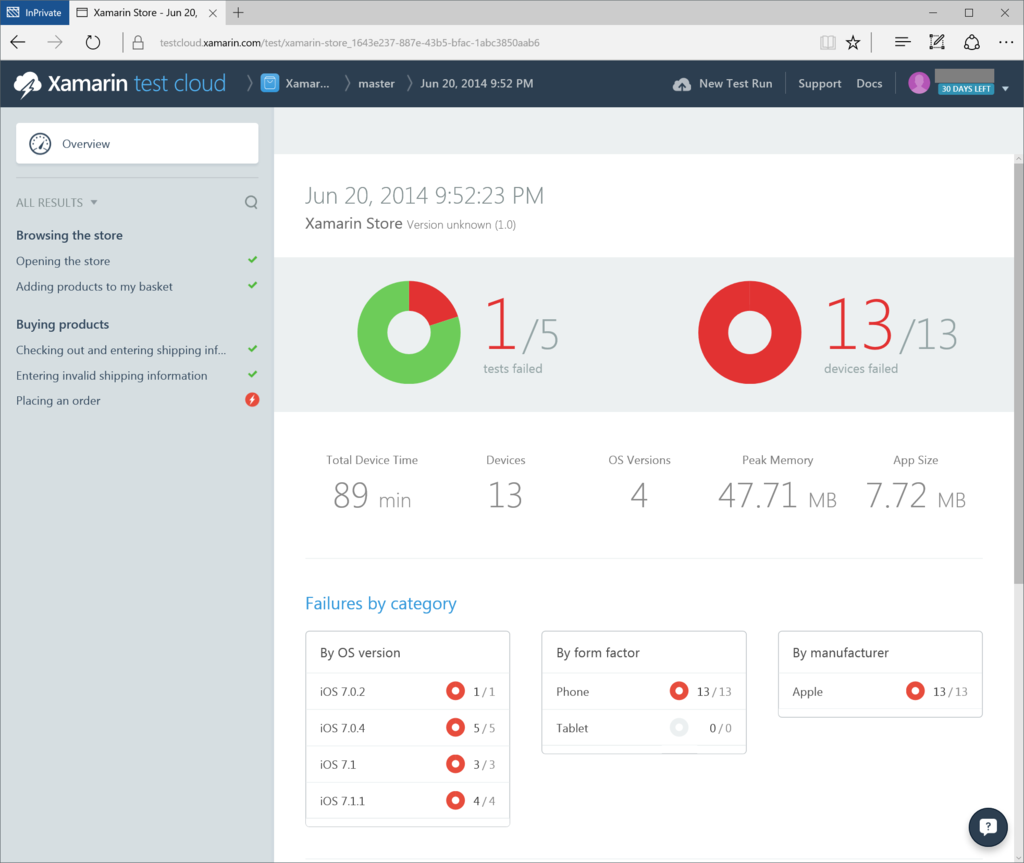Click the 7.72 MB App Size value
Viewport: 1024px width, 863px height.
915,495
